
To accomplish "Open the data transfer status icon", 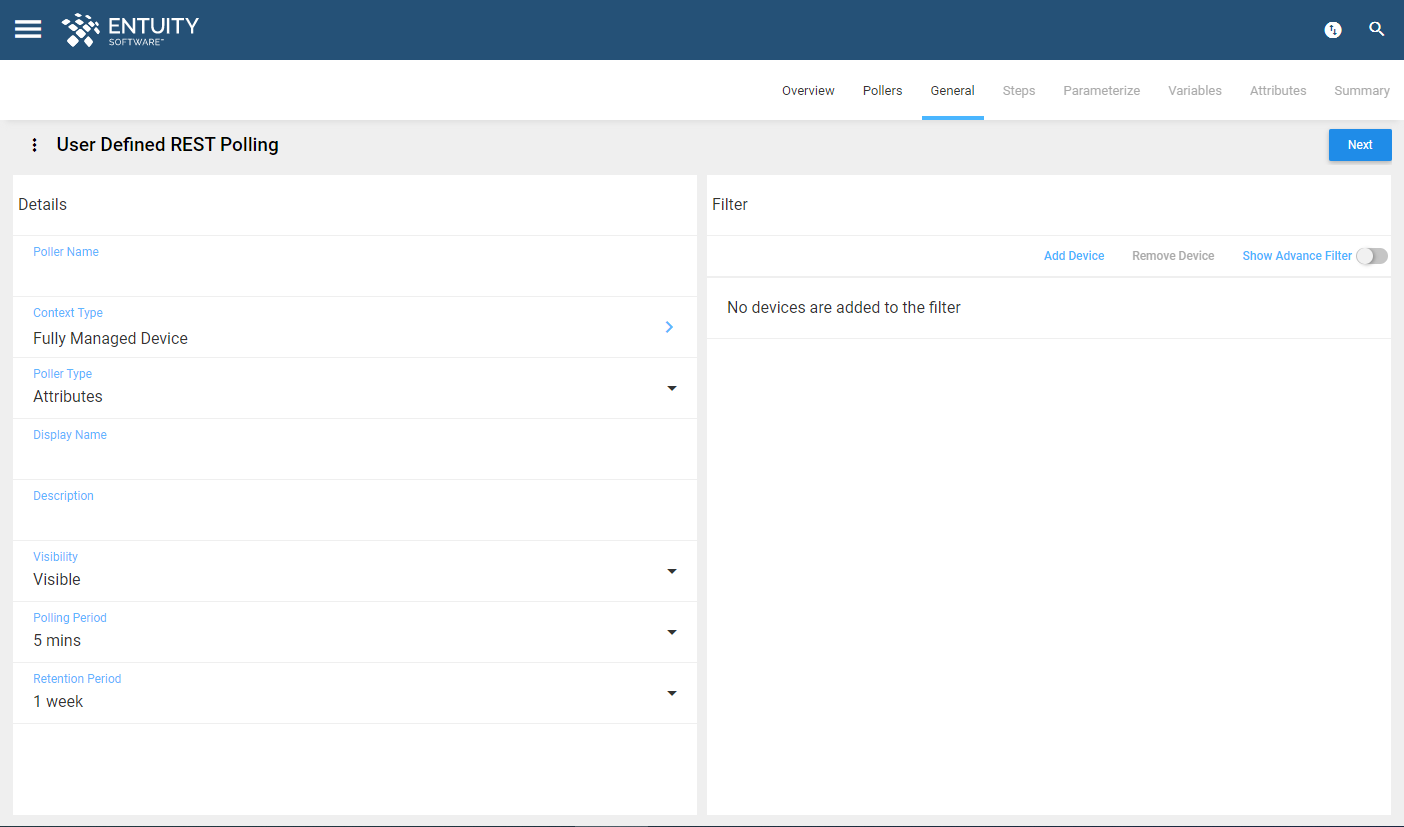I will 1333,30.
